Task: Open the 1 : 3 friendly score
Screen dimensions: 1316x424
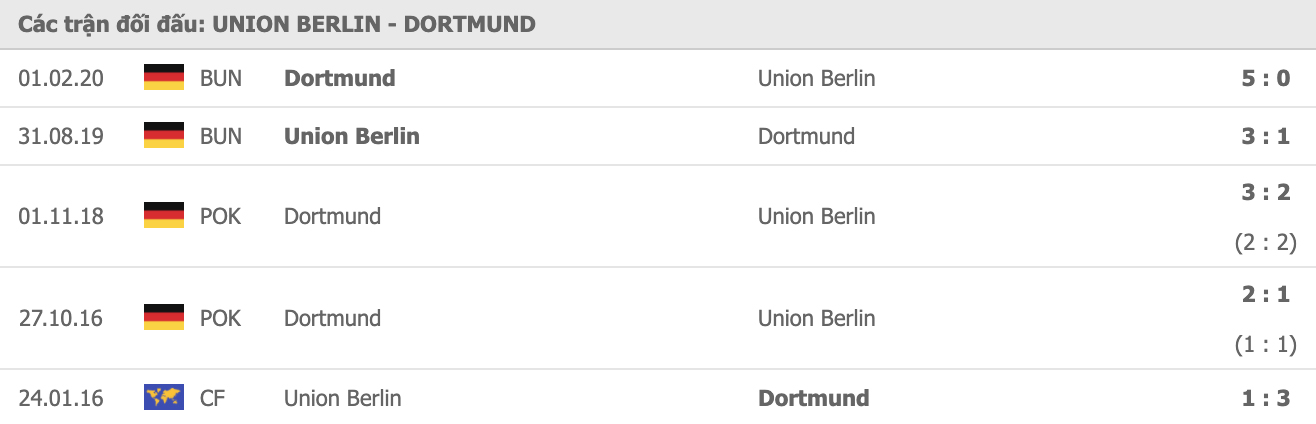Action: 1266,398
